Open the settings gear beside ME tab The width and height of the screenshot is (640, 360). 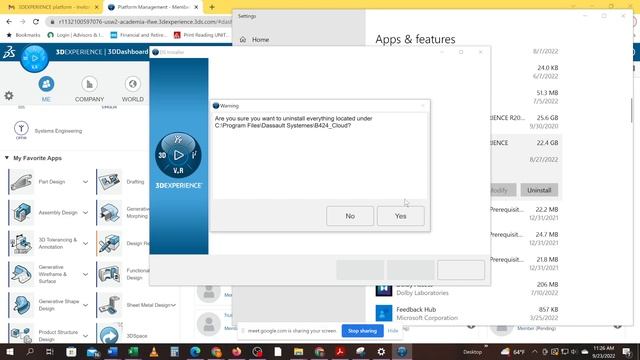point(9,96)
